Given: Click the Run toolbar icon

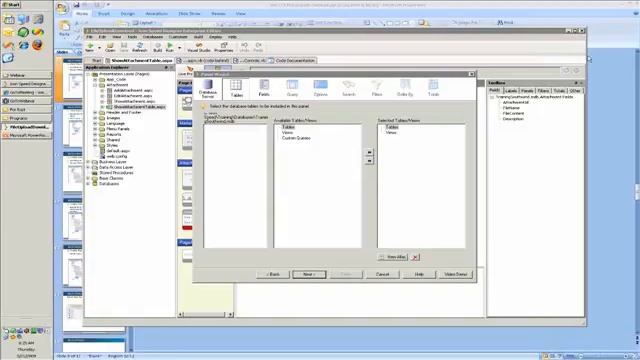Looking at the screenshot, I should (170, 47).
